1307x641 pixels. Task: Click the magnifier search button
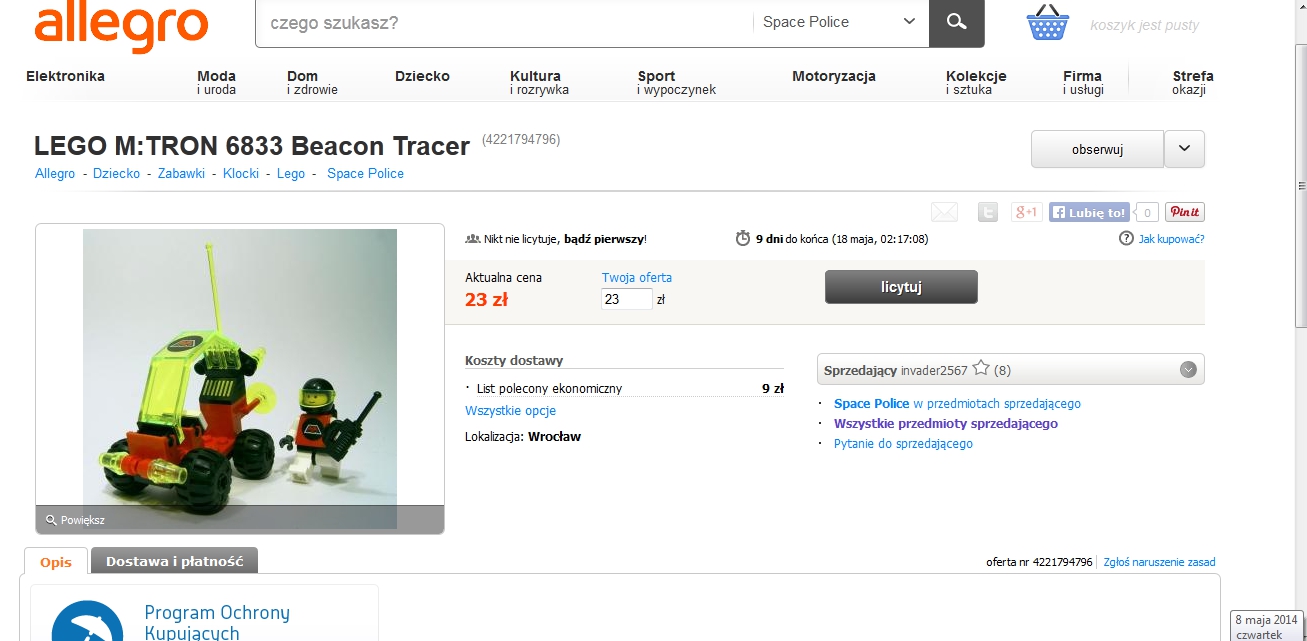(956, 23)
